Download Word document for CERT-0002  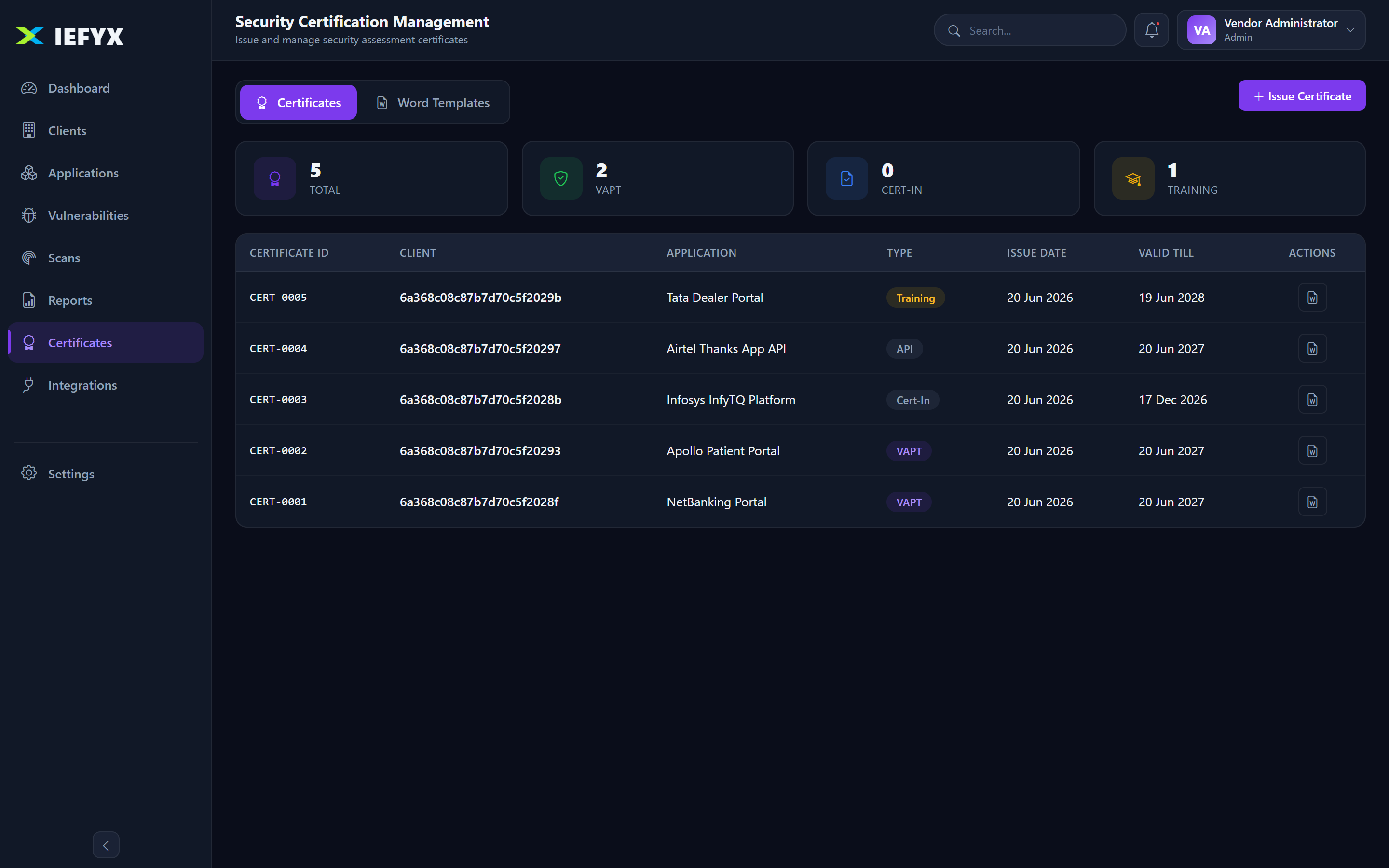[x=1312, y=451]
